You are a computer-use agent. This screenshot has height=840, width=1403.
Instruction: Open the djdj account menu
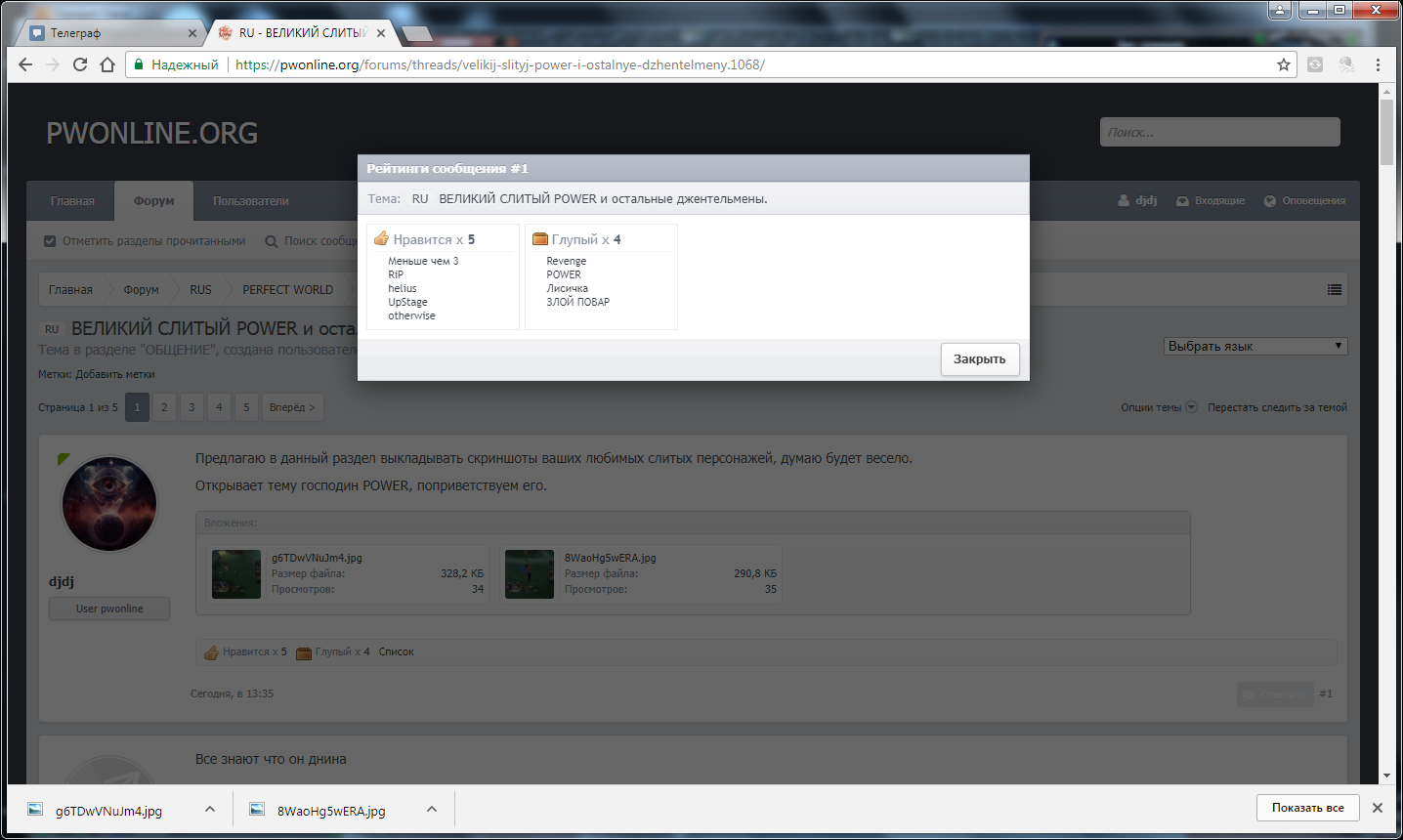point(1137,200)
